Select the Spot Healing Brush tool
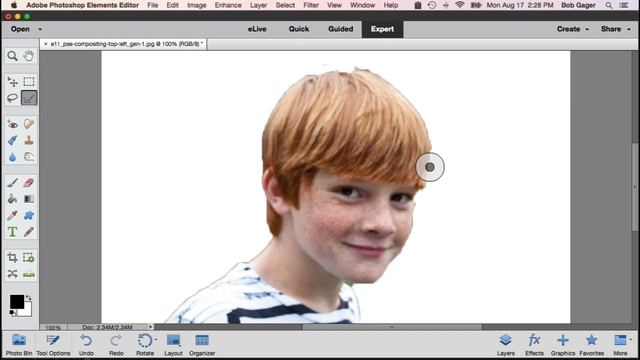 (29, 124)
